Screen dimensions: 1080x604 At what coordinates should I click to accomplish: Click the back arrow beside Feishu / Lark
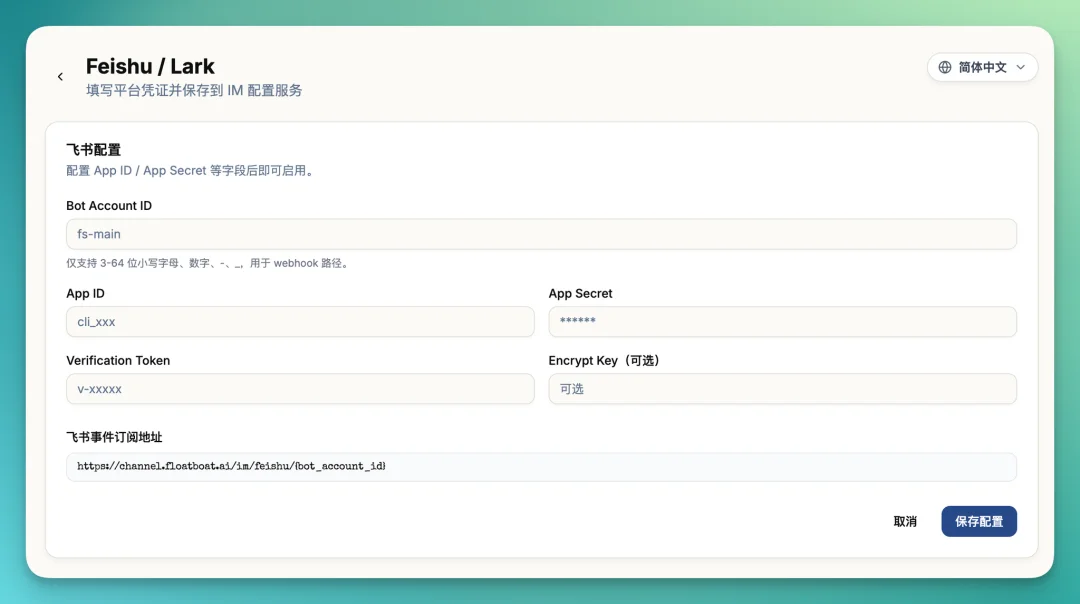pos(60,77)
